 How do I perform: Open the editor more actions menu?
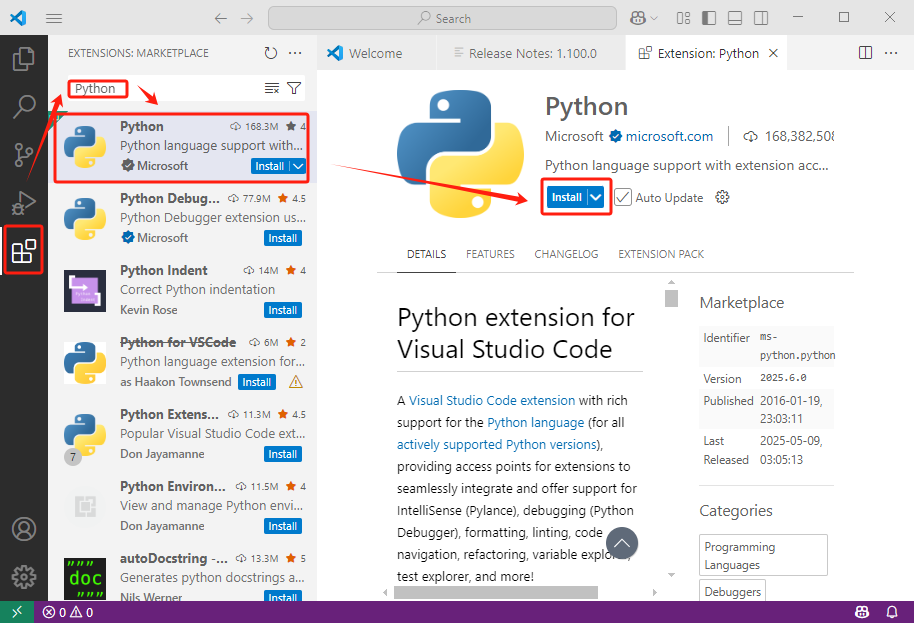pos(891,53)
